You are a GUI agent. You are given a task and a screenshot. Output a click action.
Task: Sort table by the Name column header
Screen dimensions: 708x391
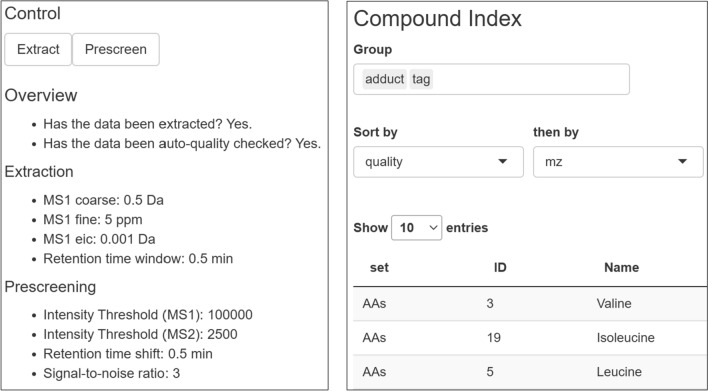tap(621, 267)
